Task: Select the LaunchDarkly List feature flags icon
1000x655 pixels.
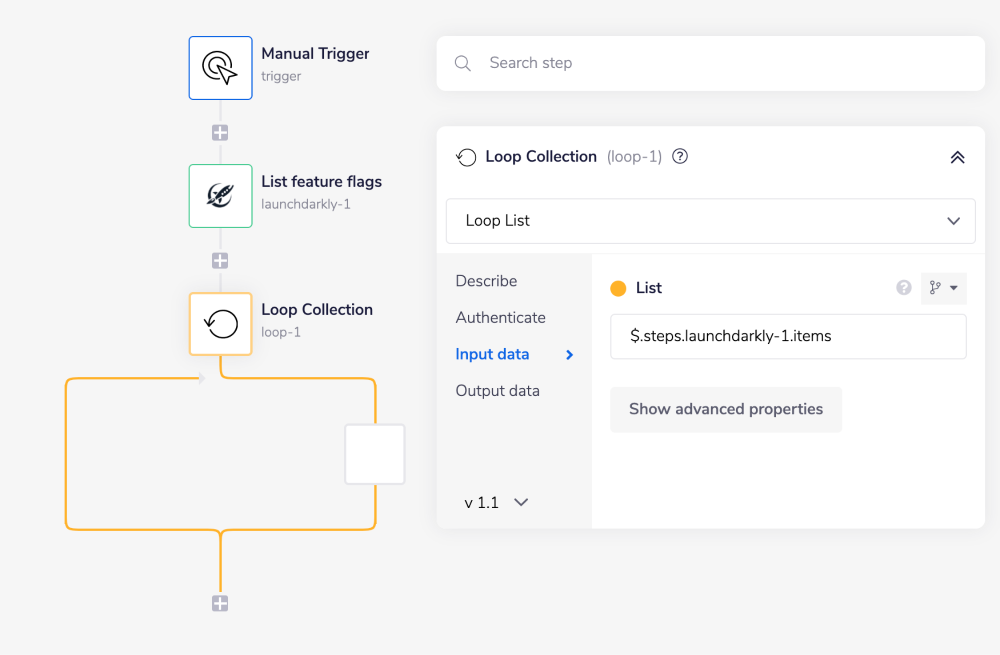Action: [220, 196]
